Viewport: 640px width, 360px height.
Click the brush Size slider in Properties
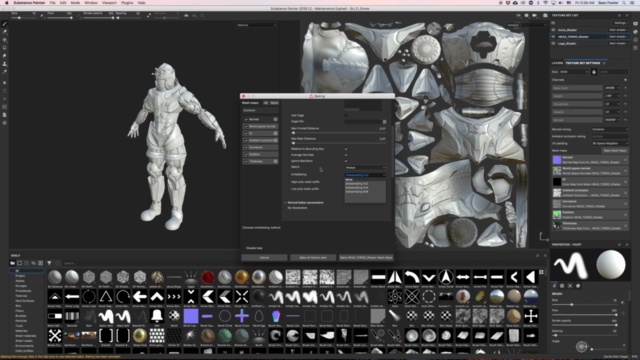[584, 304]
